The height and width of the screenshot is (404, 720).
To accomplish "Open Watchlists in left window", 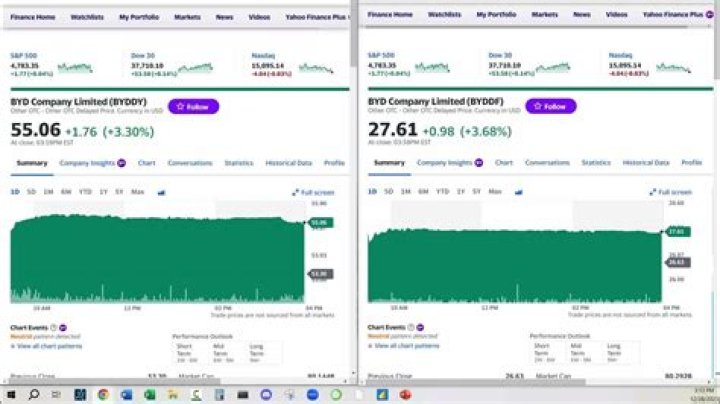I will [87, 17].
